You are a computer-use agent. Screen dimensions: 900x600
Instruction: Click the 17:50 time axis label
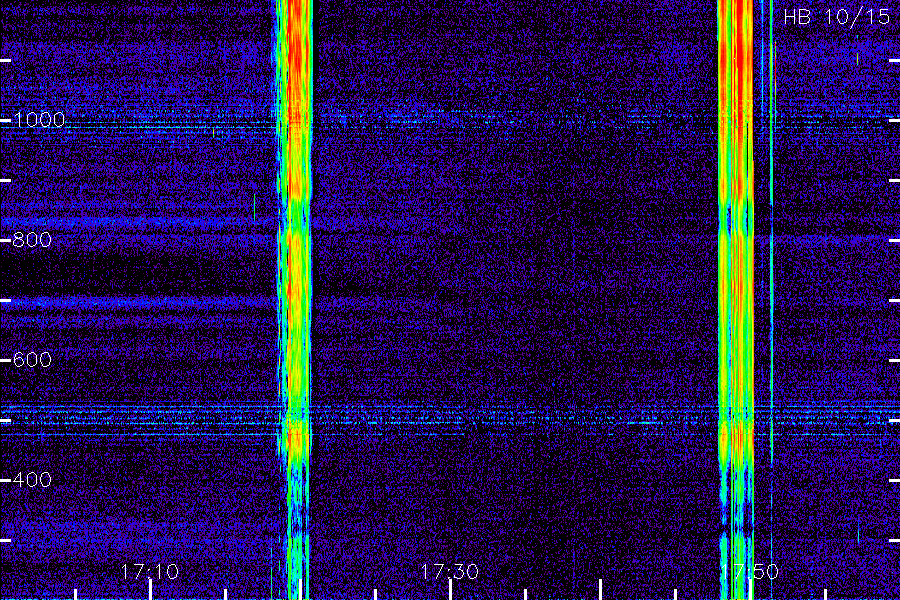[750, 571]
